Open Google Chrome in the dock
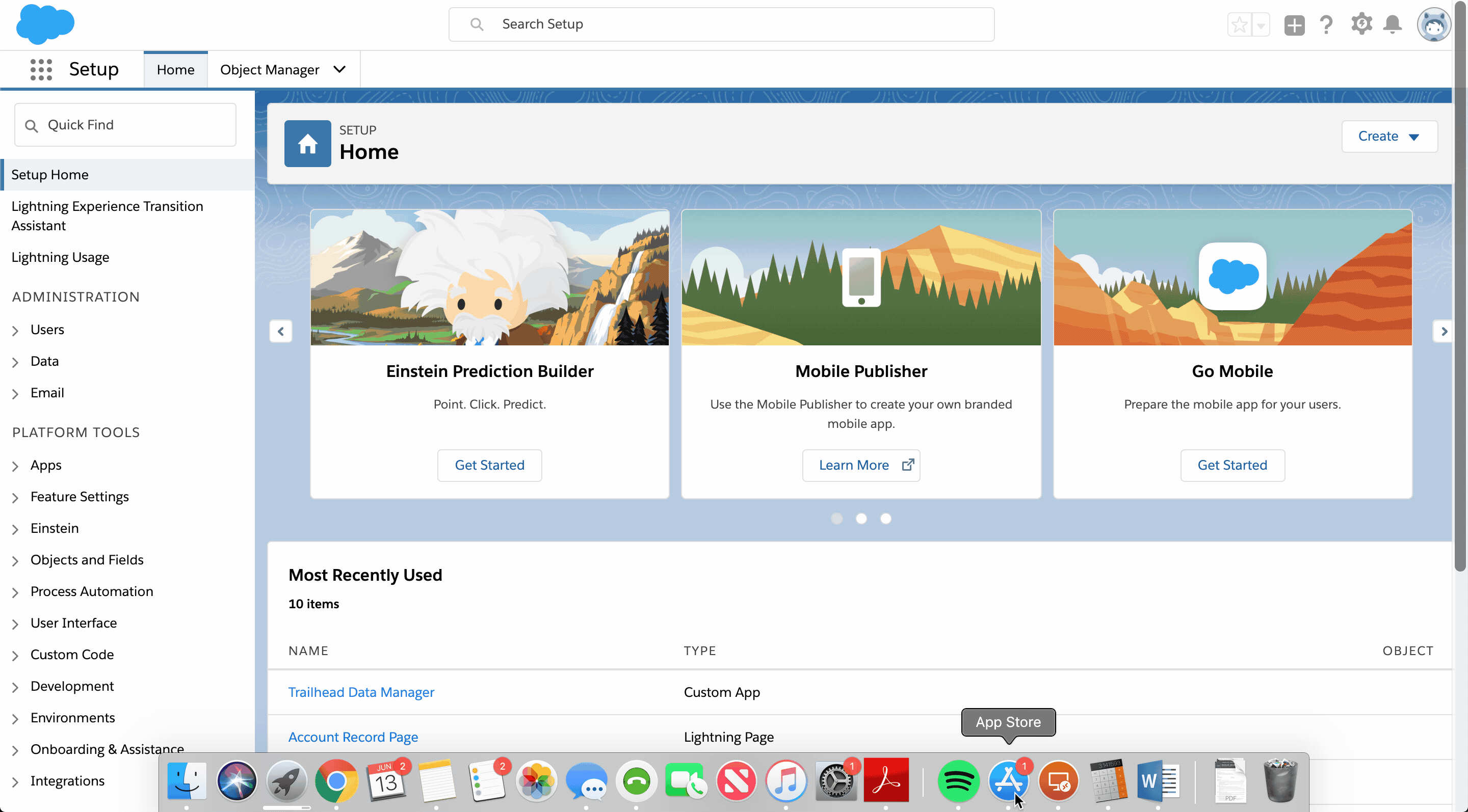Viewport: 1468px width, 812px height. 336,781
